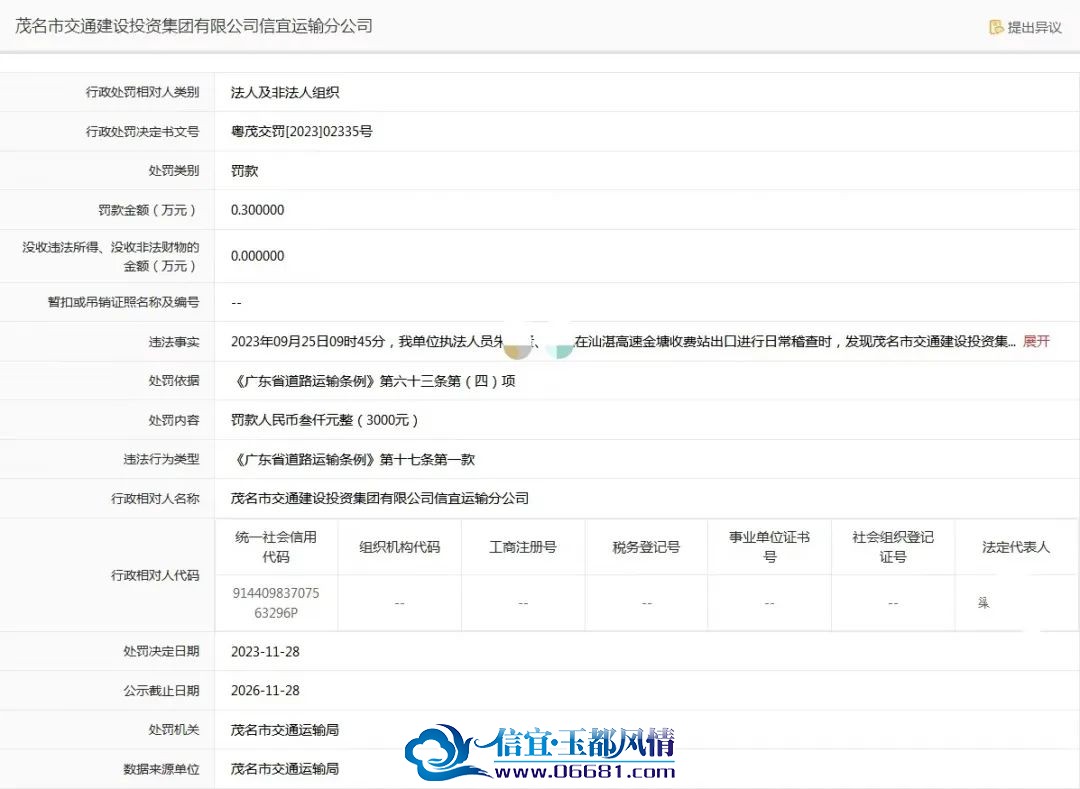Select the 税务登记号 column header
Viewport: 1080px width, 789px height.
(x=646, y=547)
